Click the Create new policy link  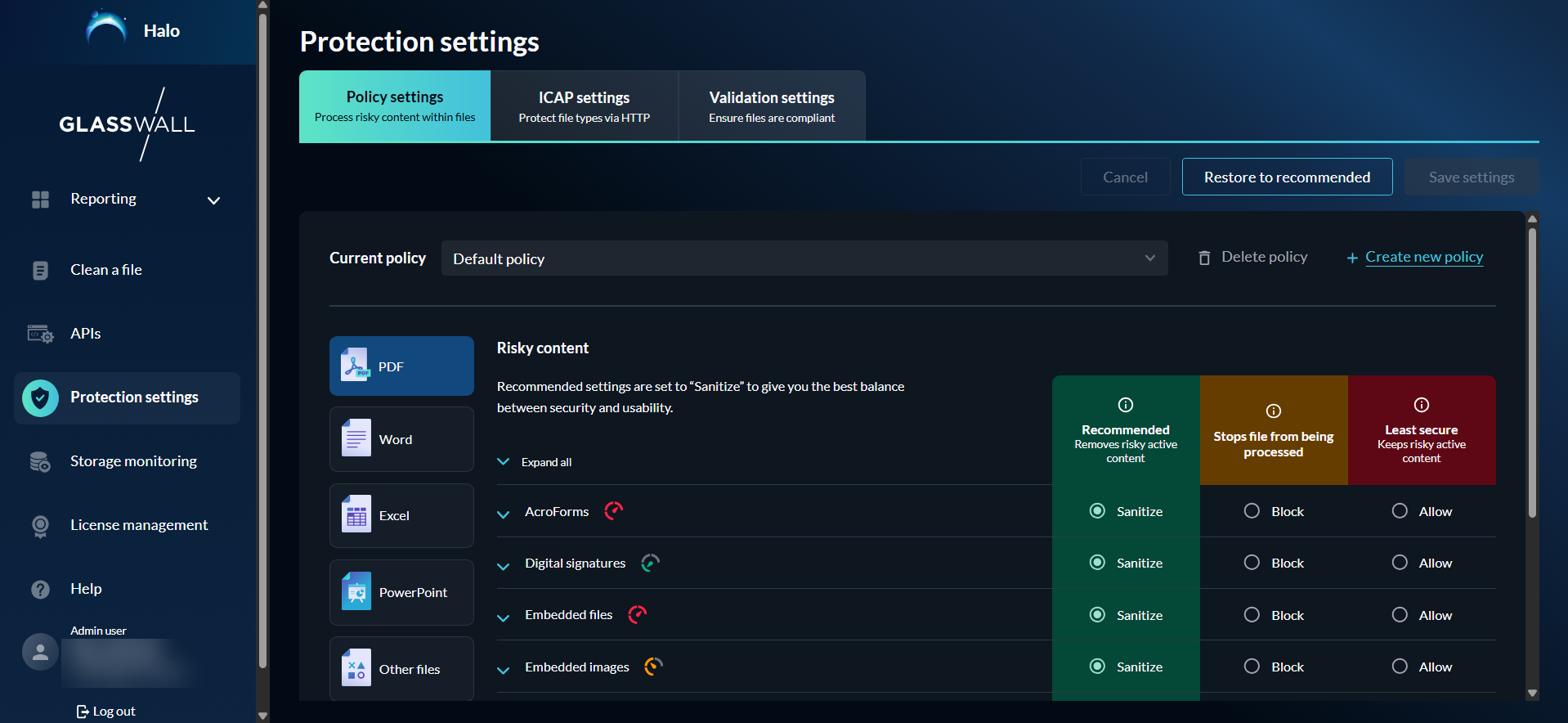click(1423, 257)
